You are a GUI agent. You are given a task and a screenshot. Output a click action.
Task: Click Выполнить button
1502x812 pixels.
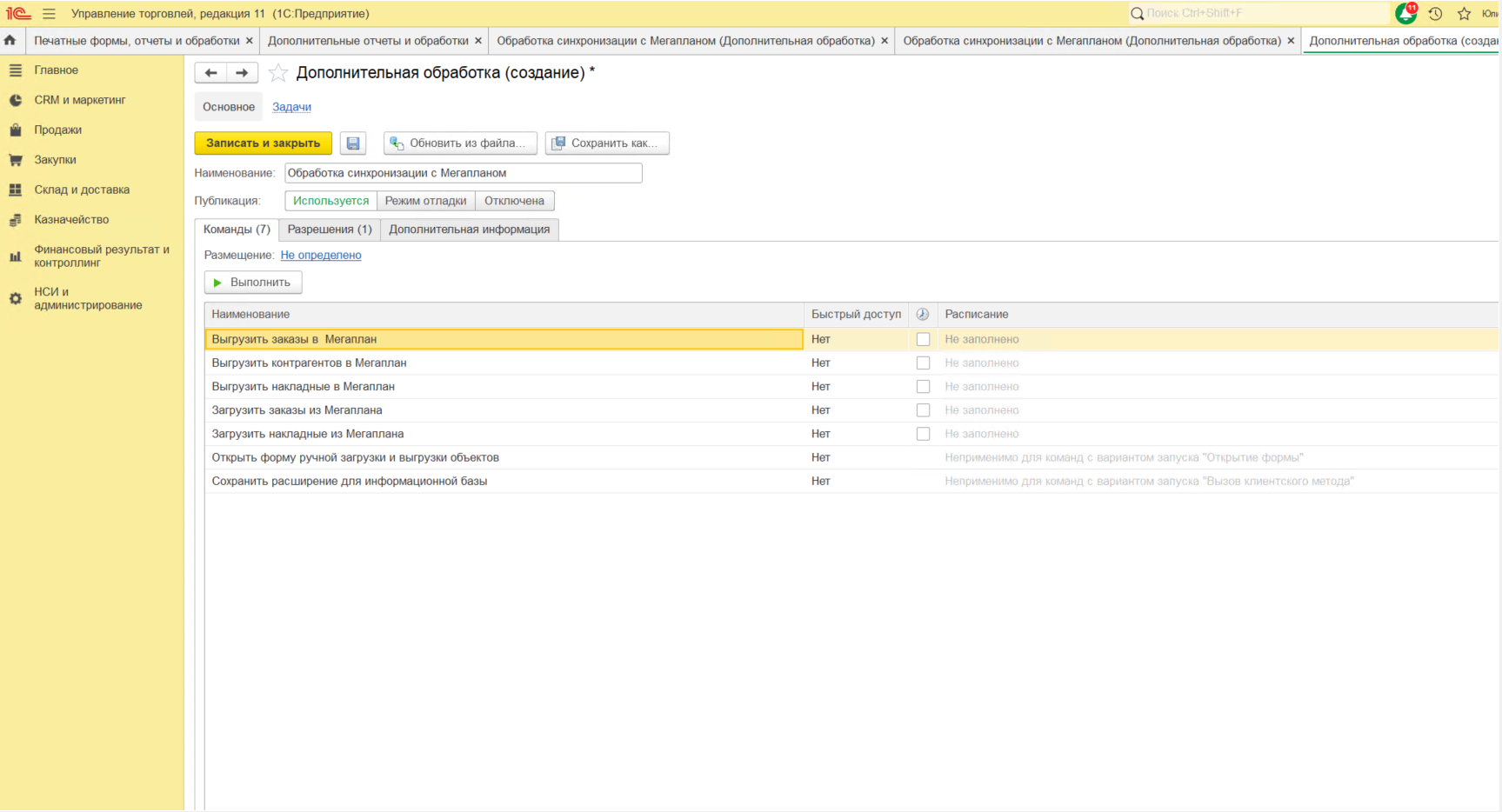pyautogui.click(x=253, y=283)
